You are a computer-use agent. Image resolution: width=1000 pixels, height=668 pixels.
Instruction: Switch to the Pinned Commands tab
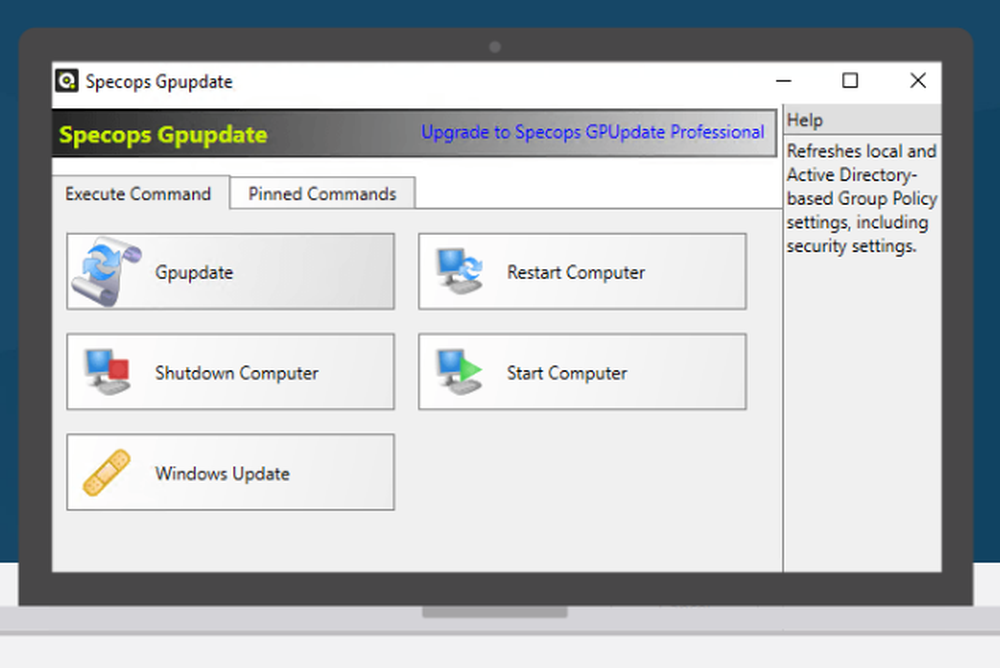point(321,194)
